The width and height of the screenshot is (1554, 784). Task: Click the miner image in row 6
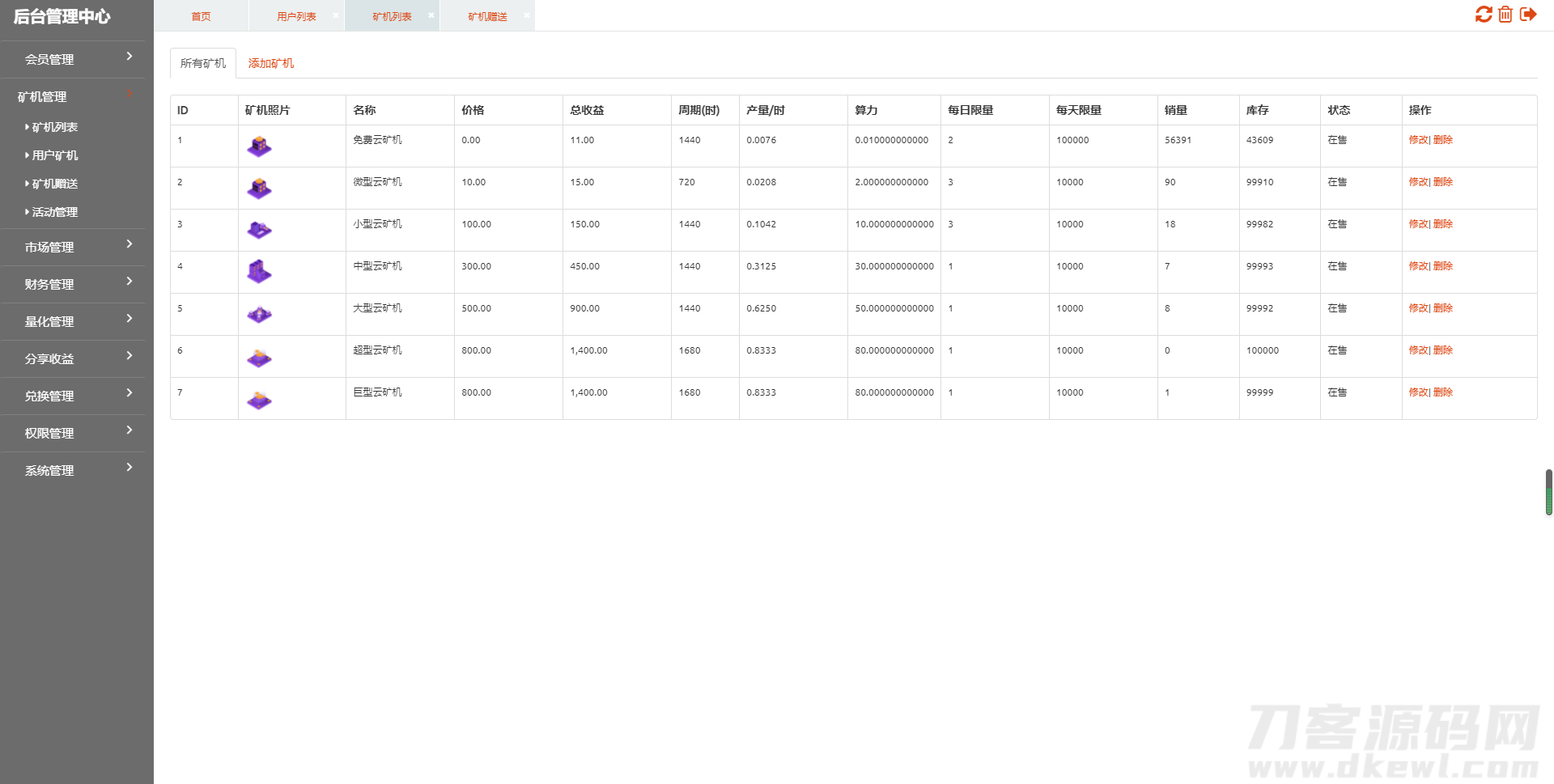[x=259, y=357]
